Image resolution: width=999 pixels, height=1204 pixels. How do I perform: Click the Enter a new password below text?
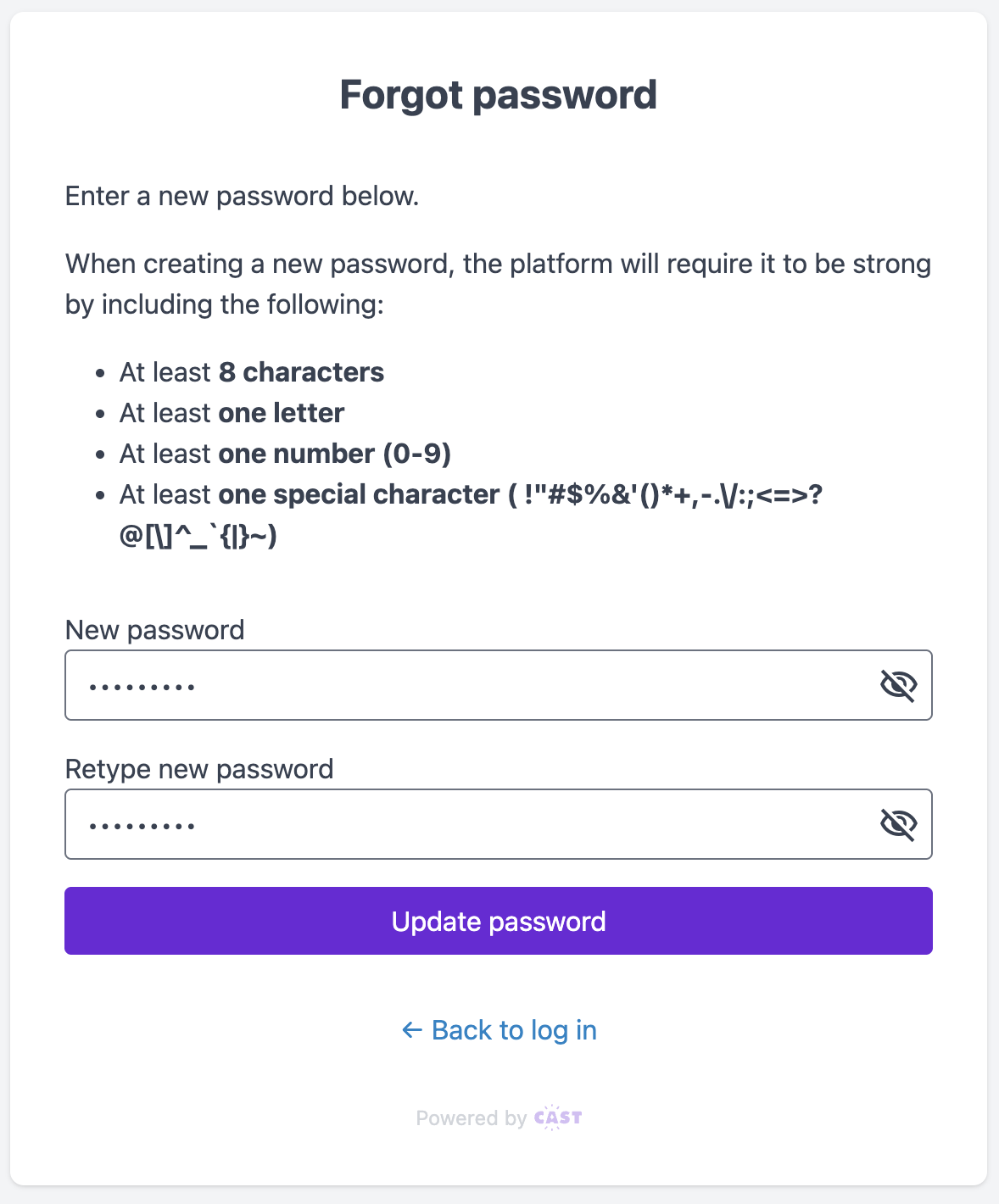[242, 196]
